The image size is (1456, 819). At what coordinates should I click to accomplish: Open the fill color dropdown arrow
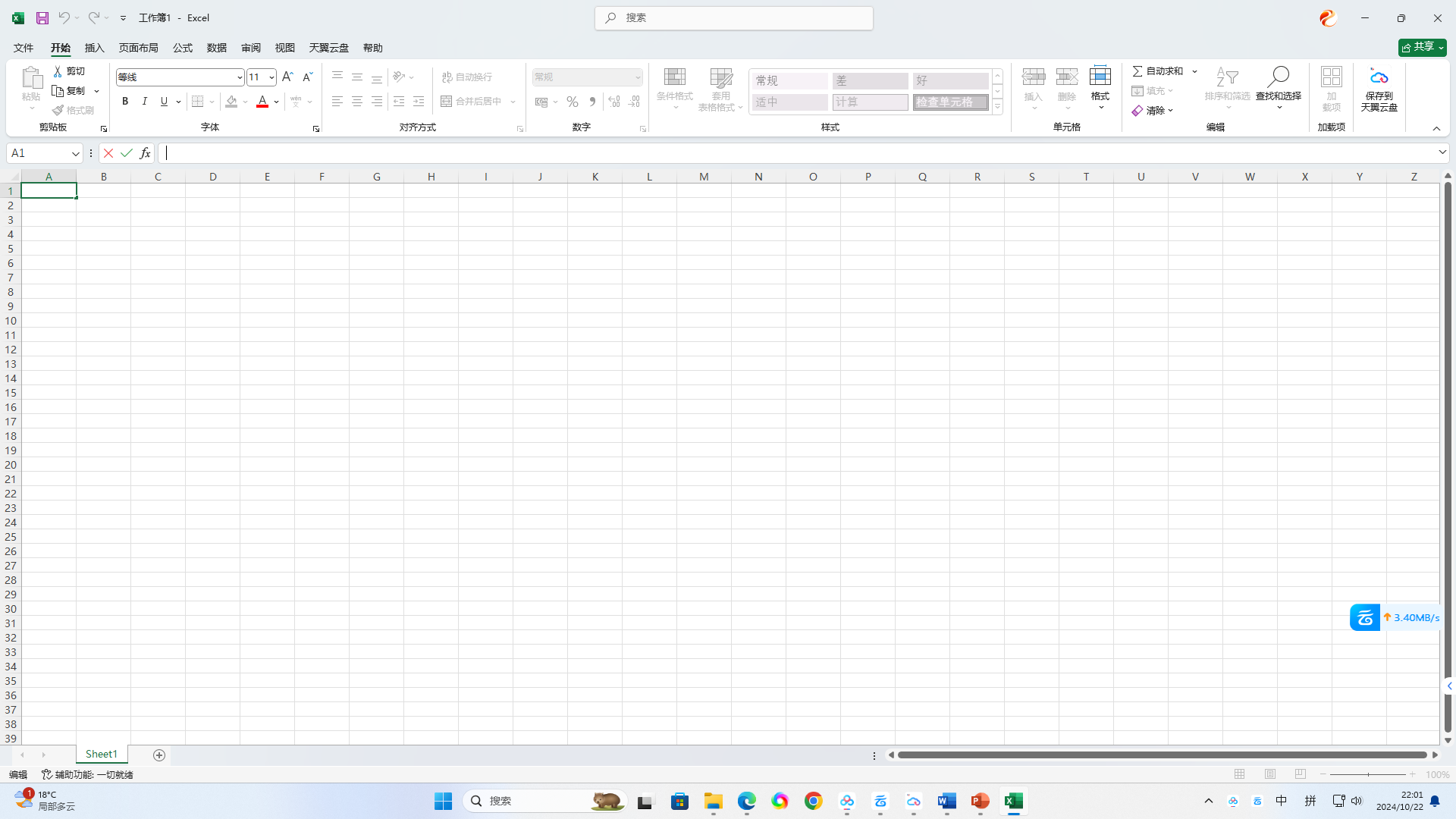tap(244, 101)
